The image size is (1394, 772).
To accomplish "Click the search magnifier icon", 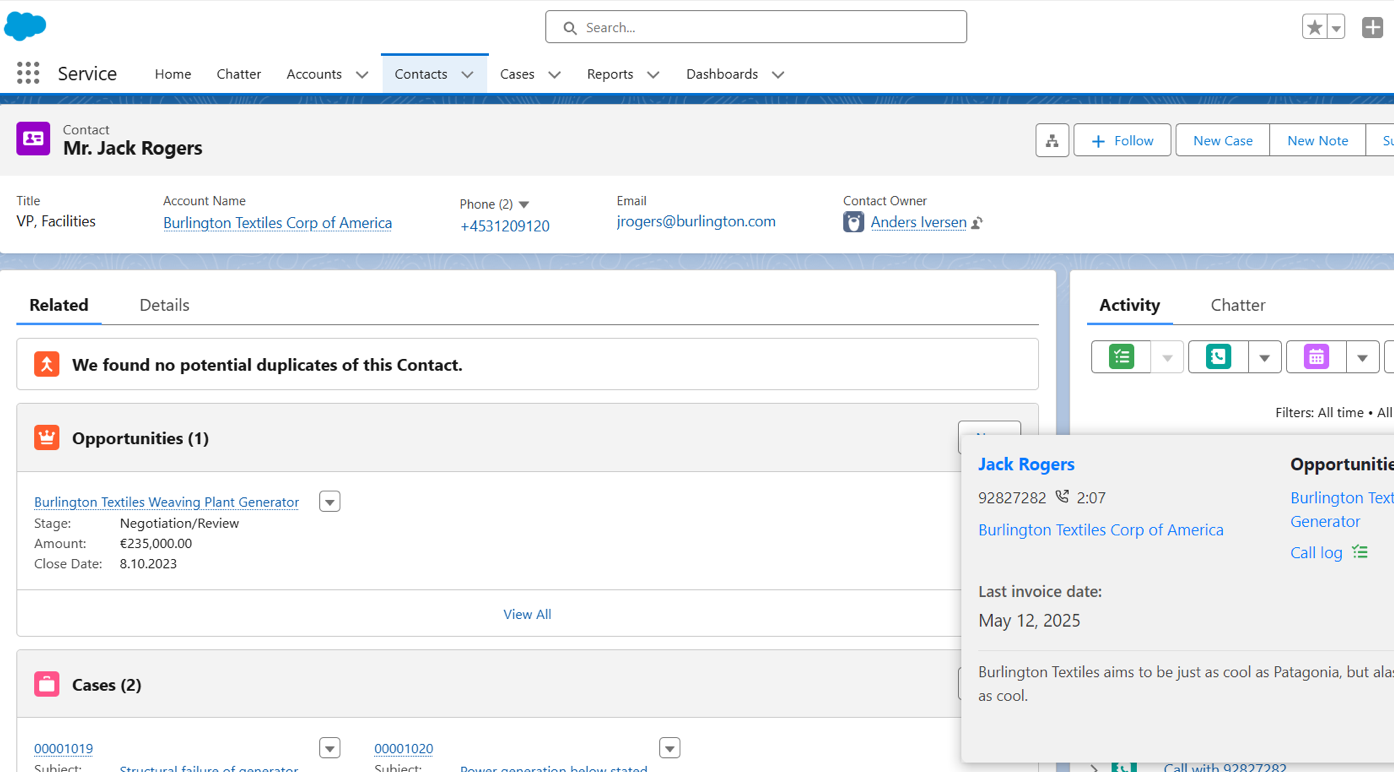I will [570, 28].
